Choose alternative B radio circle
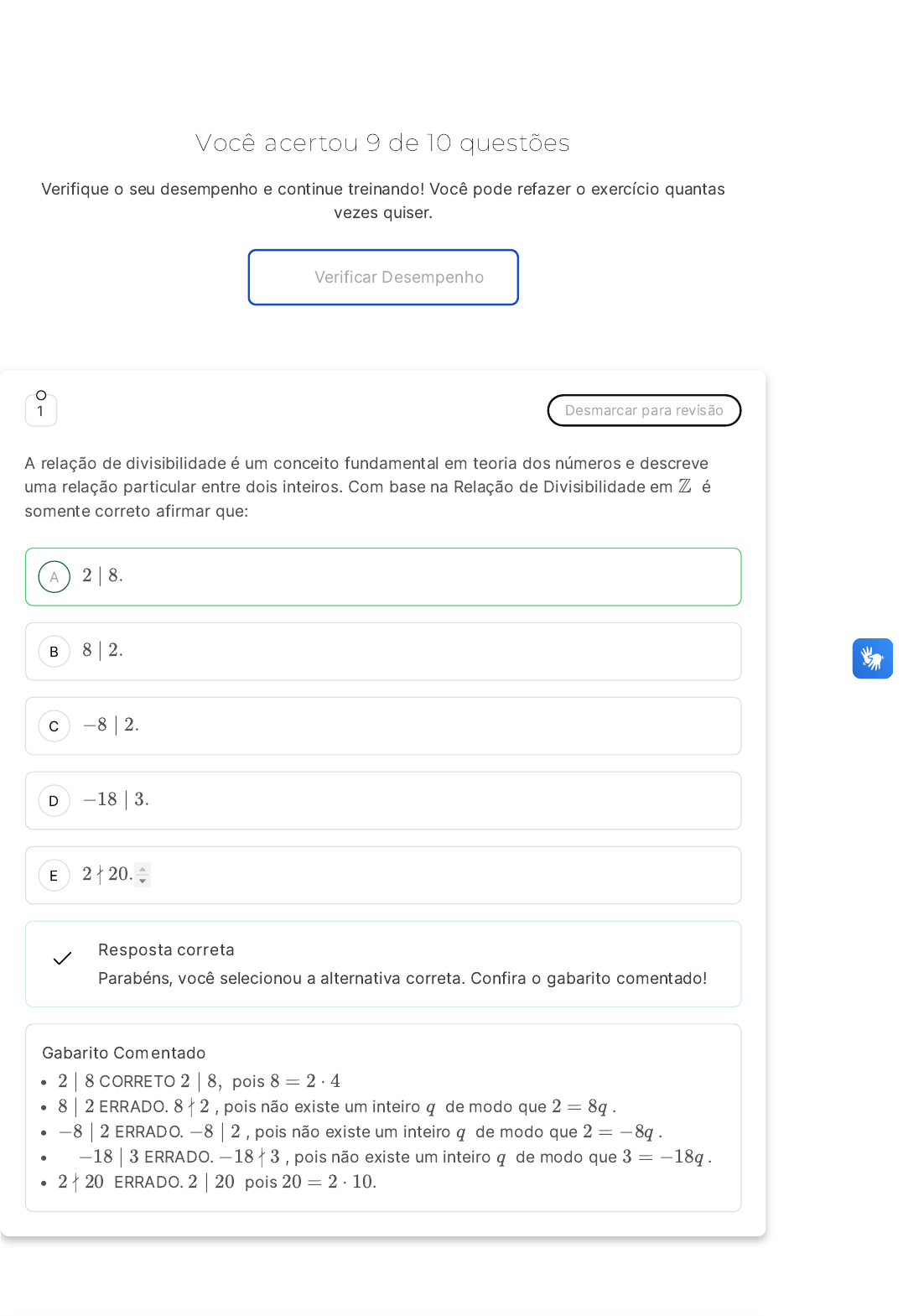The width and height of the screenshot is (903, 1316). 54,651
